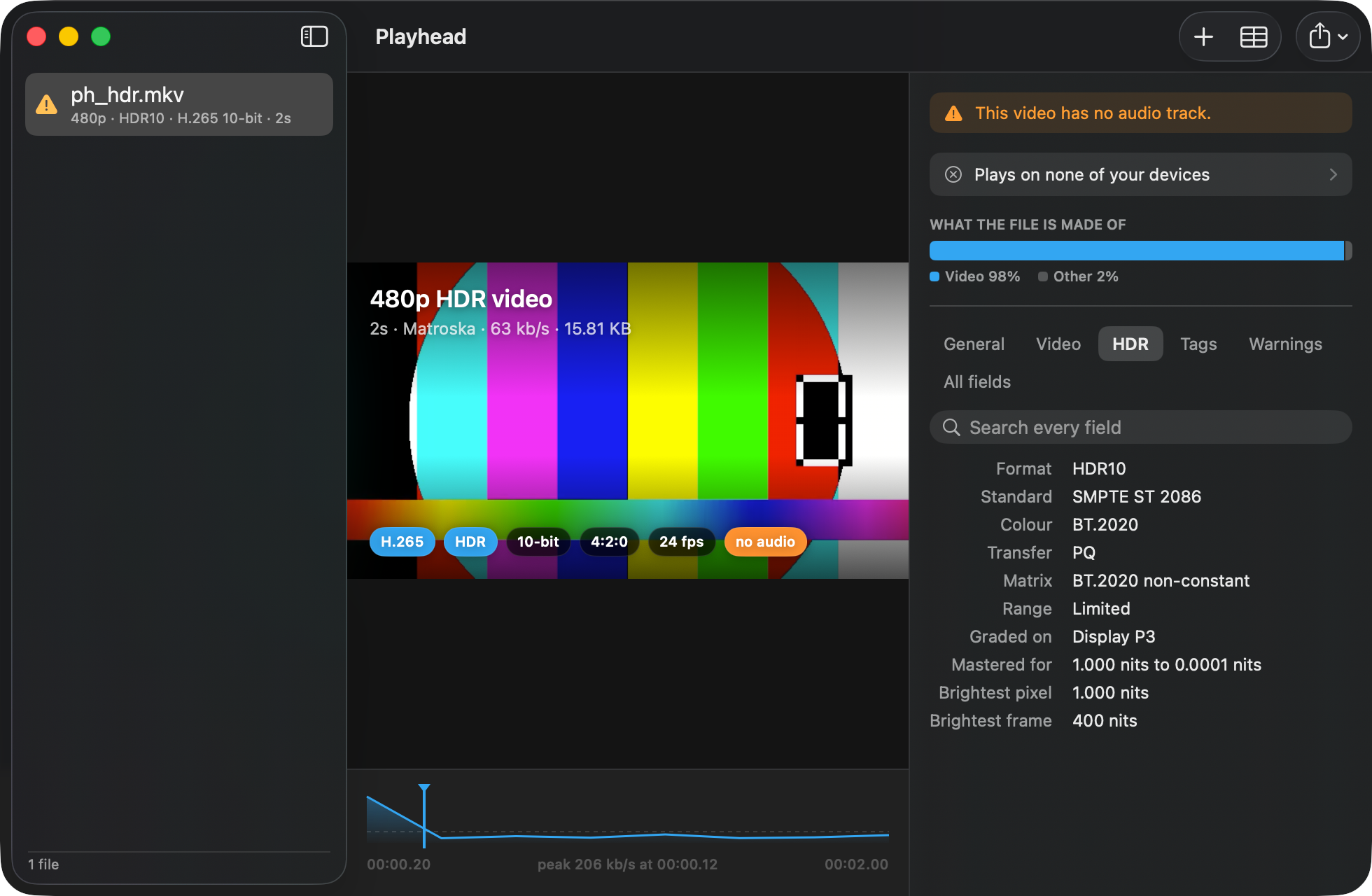
Task: Open the All fields tab
Action: 976,381
